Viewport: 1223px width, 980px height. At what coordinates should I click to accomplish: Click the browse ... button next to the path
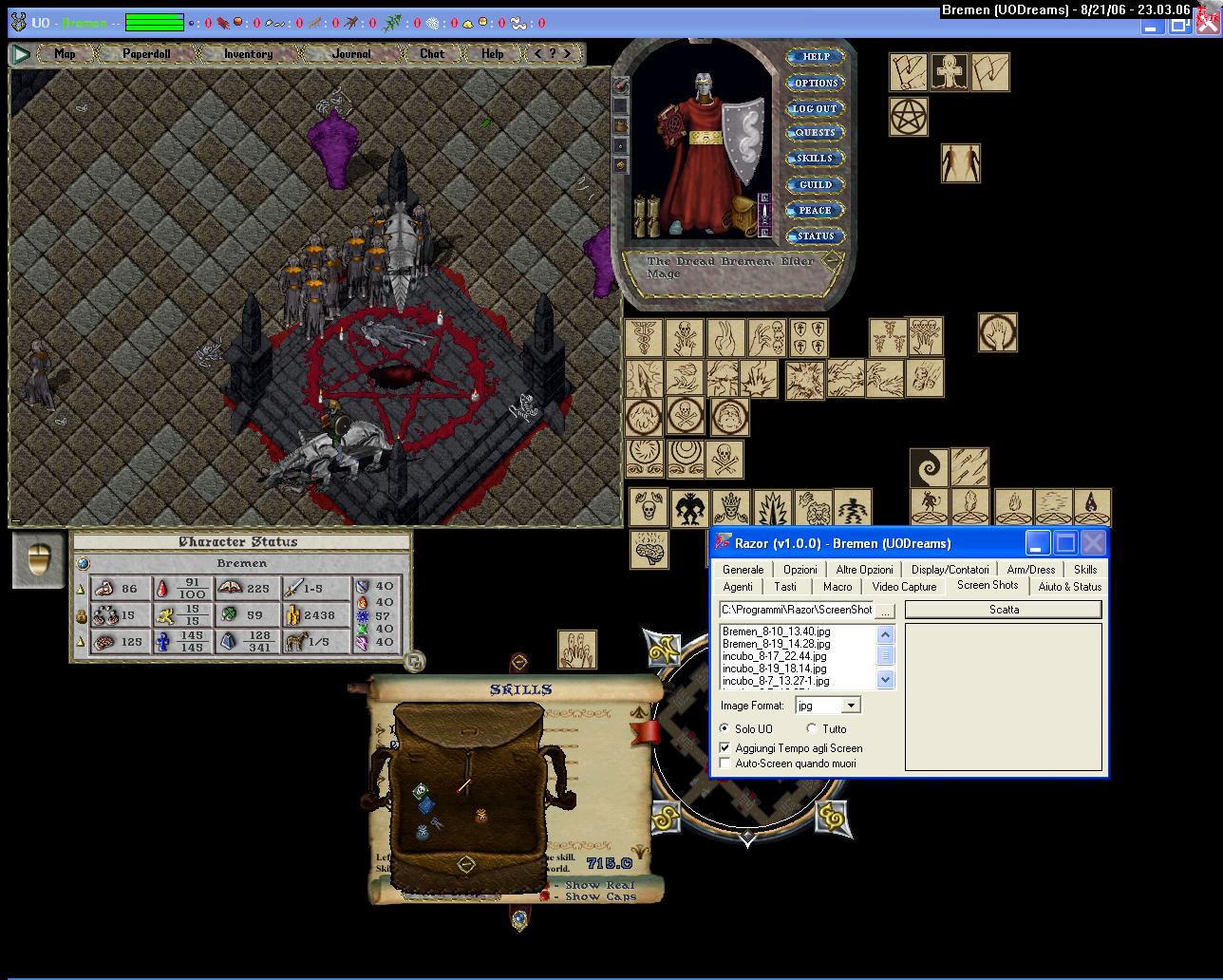pyautogui.click(x=884, y=610)
